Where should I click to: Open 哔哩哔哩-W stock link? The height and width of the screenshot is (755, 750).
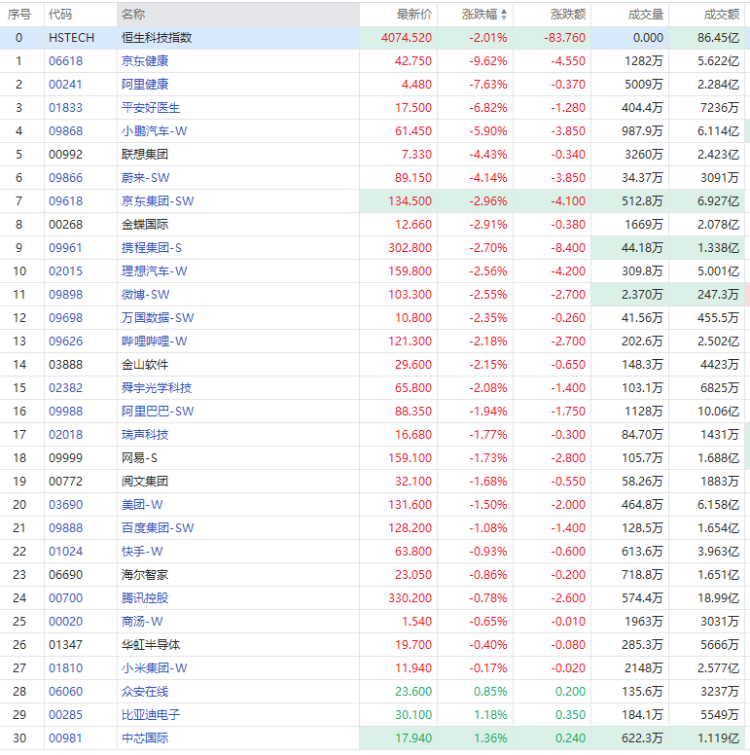[154, 341]
